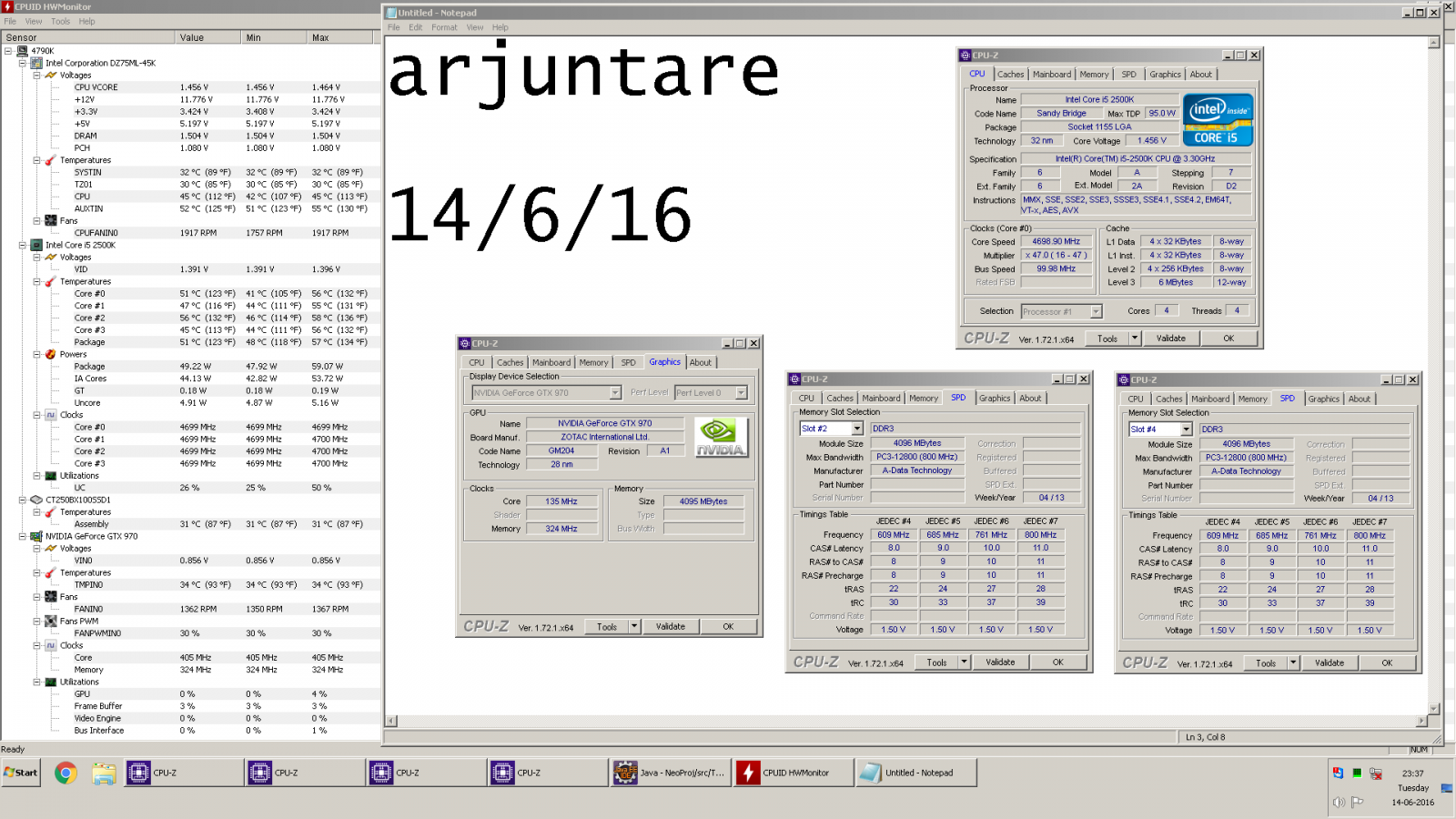The width and height of the screenshot is (1456, 819).
Task: Click the Intel Corporation DZ75ML-45K motherboard icon
Action: (37, 63)
